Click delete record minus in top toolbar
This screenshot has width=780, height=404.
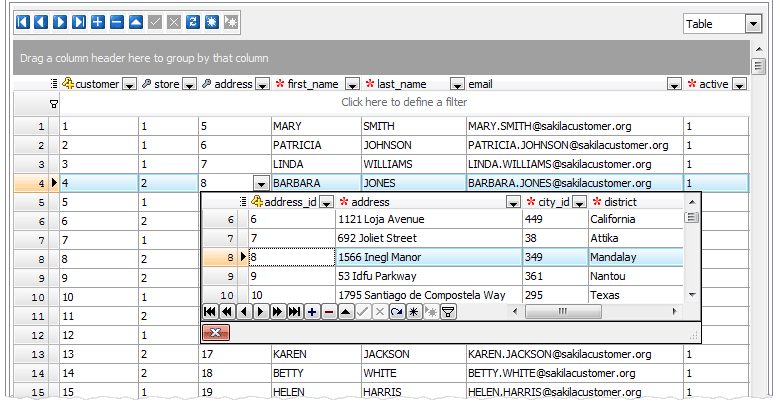point(117,21)
